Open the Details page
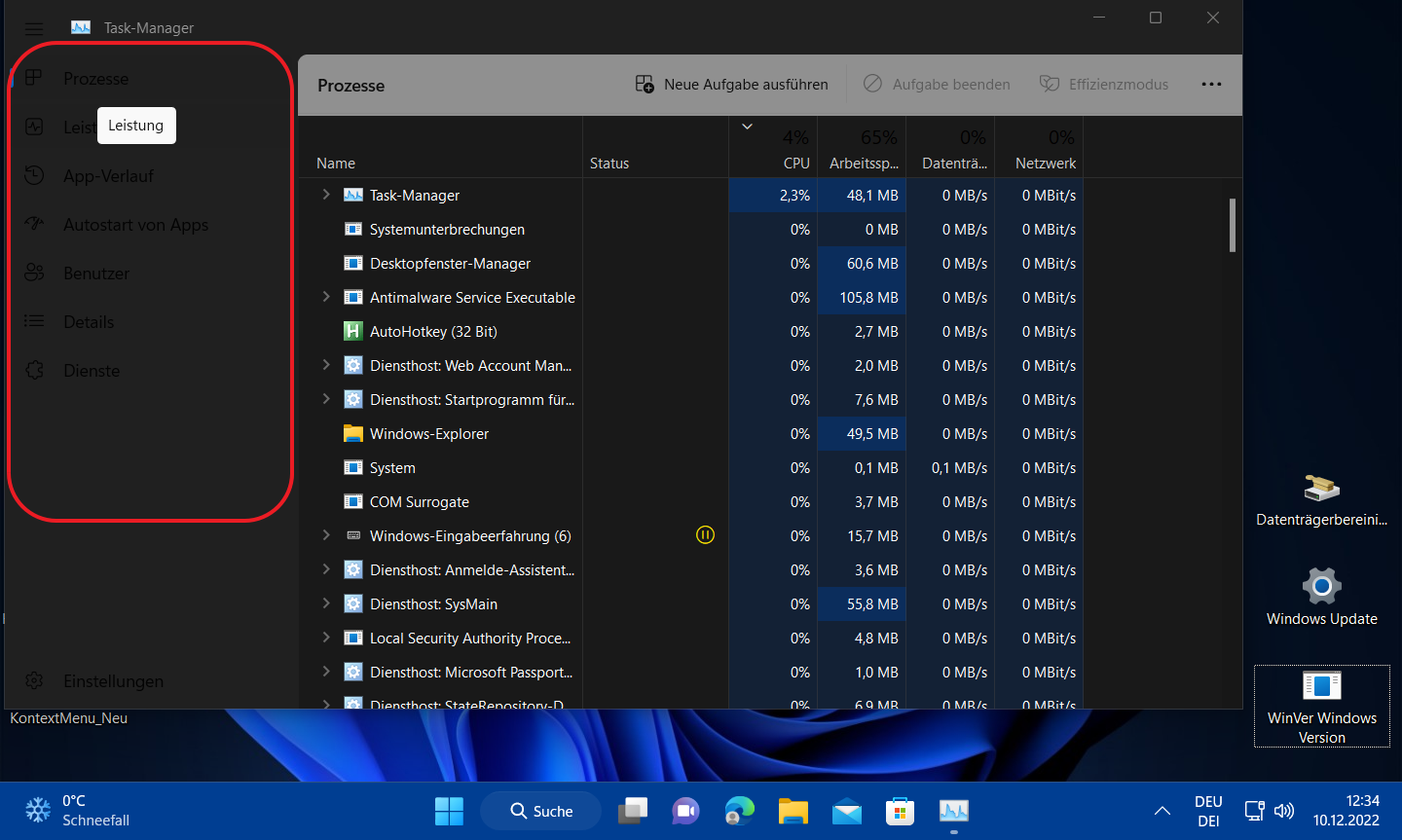 [151, 321]
